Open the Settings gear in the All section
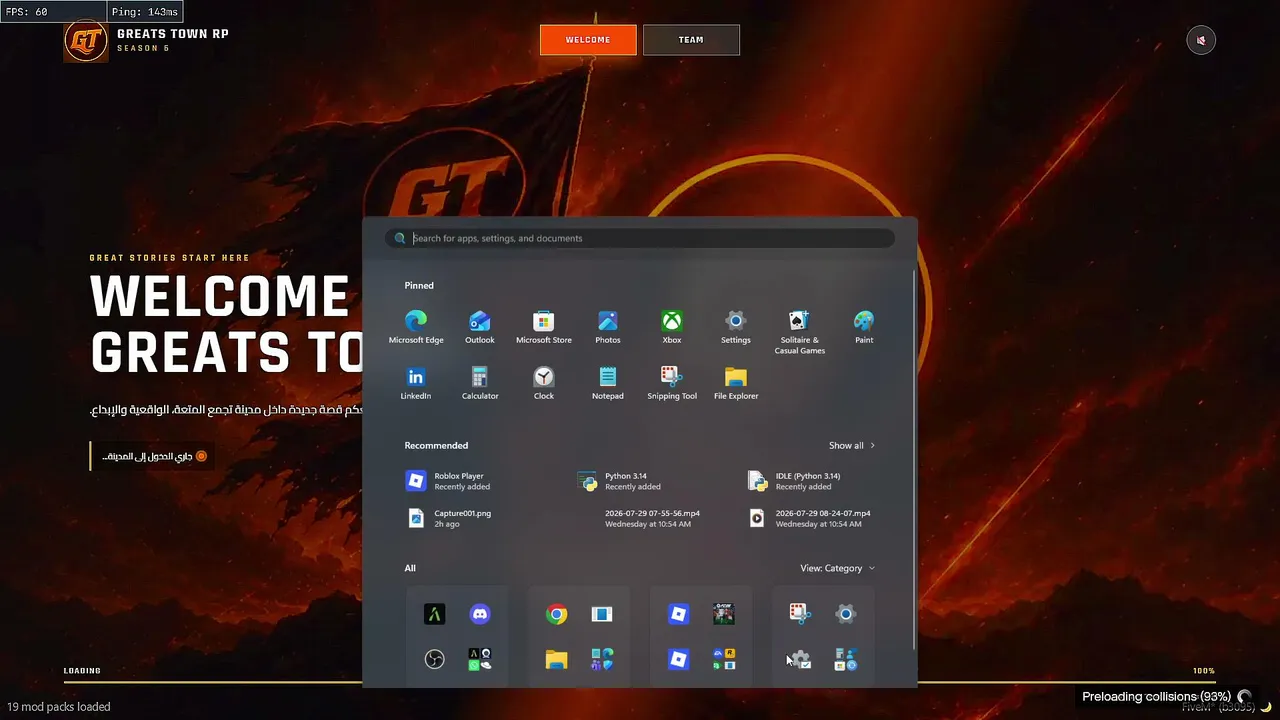 tap(846, 614)
